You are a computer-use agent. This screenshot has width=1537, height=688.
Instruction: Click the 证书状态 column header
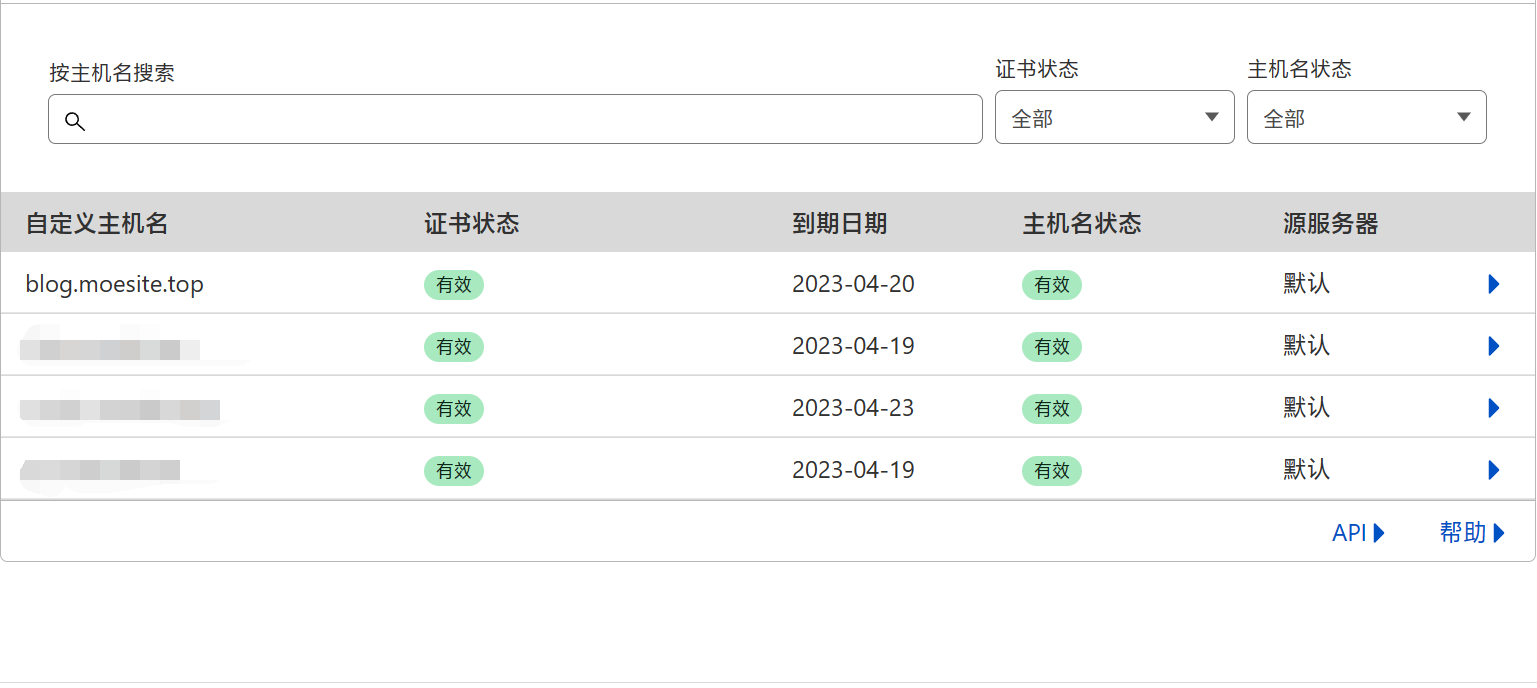point(472,223)
